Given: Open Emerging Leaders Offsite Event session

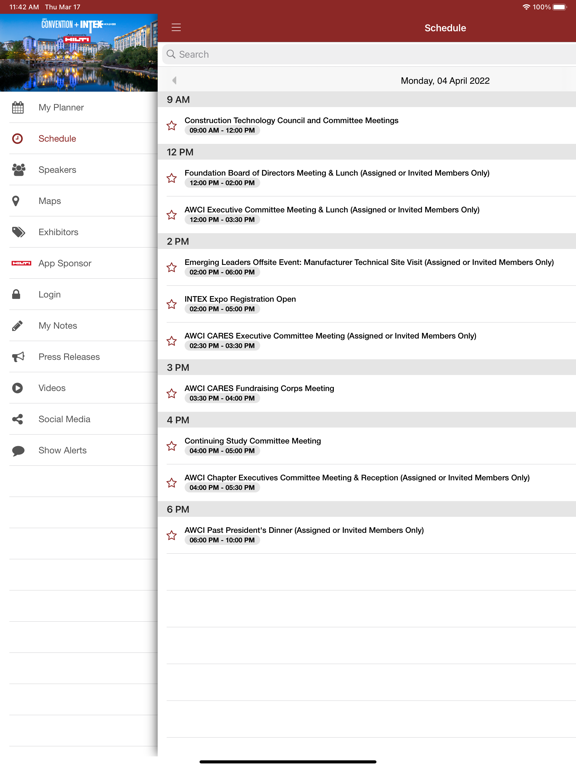Looking at the screenshot, I should pos(367,267).
